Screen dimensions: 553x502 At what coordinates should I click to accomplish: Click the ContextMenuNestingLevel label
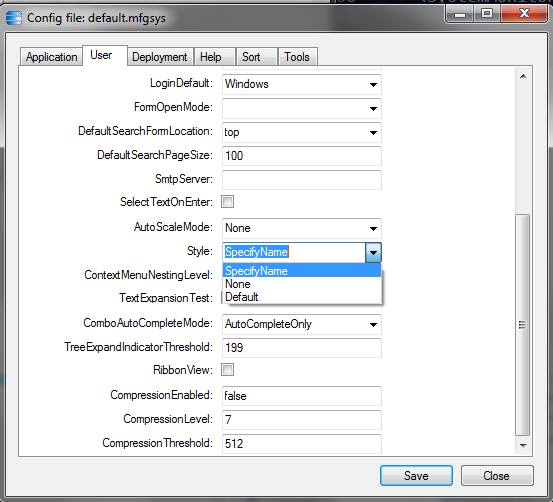click(148, 275)
